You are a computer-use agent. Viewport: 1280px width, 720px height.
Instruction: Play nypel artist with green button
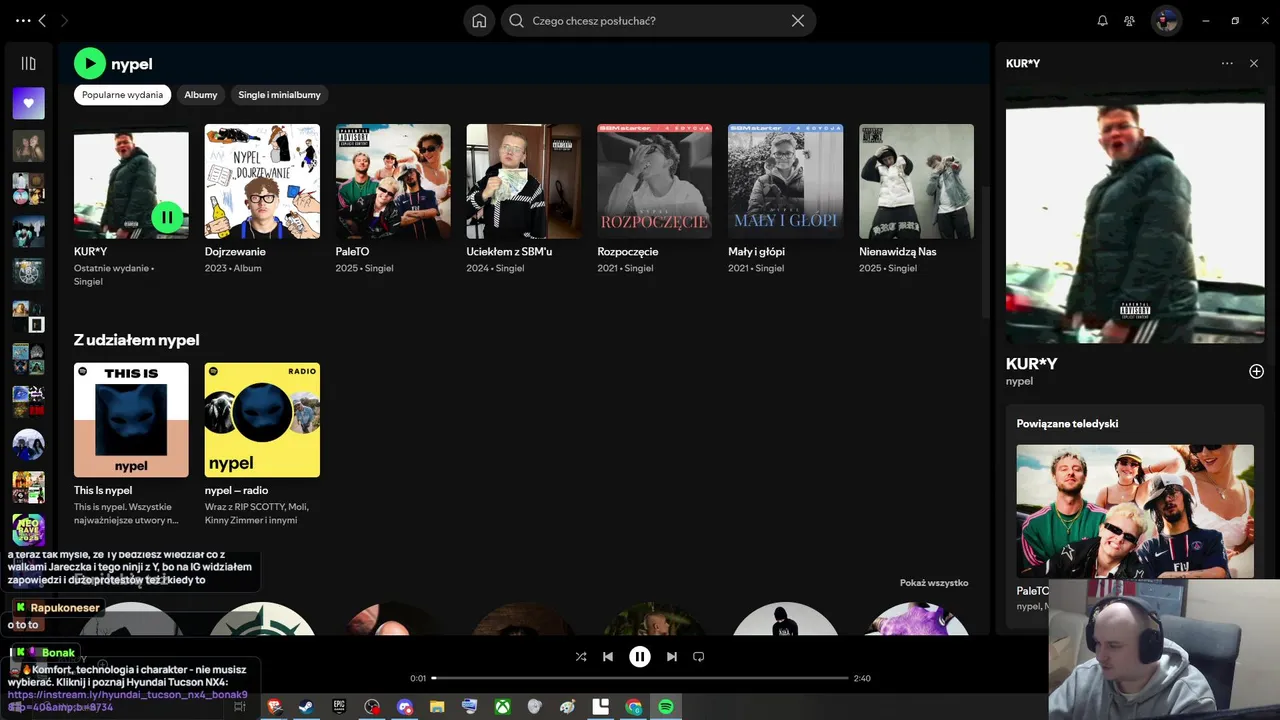(x=90, y=64)
